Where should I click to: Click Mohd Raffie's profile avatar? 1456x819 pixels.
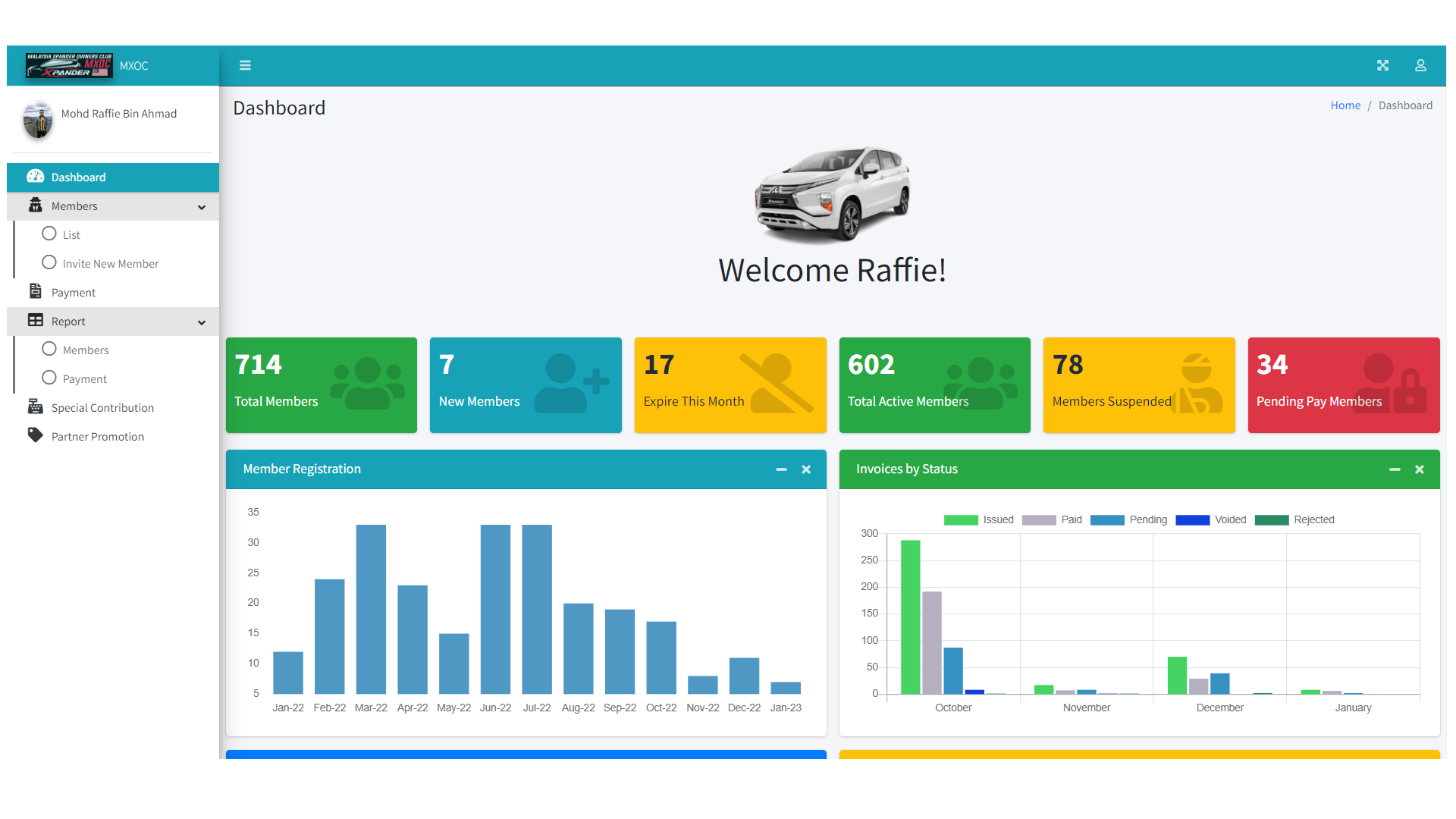coord(38,119)
